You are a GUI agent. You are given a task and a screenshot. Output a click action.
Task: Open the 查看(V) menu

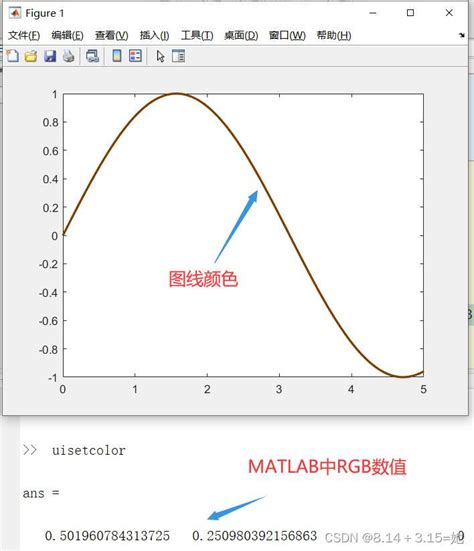[x=111, y=35]
